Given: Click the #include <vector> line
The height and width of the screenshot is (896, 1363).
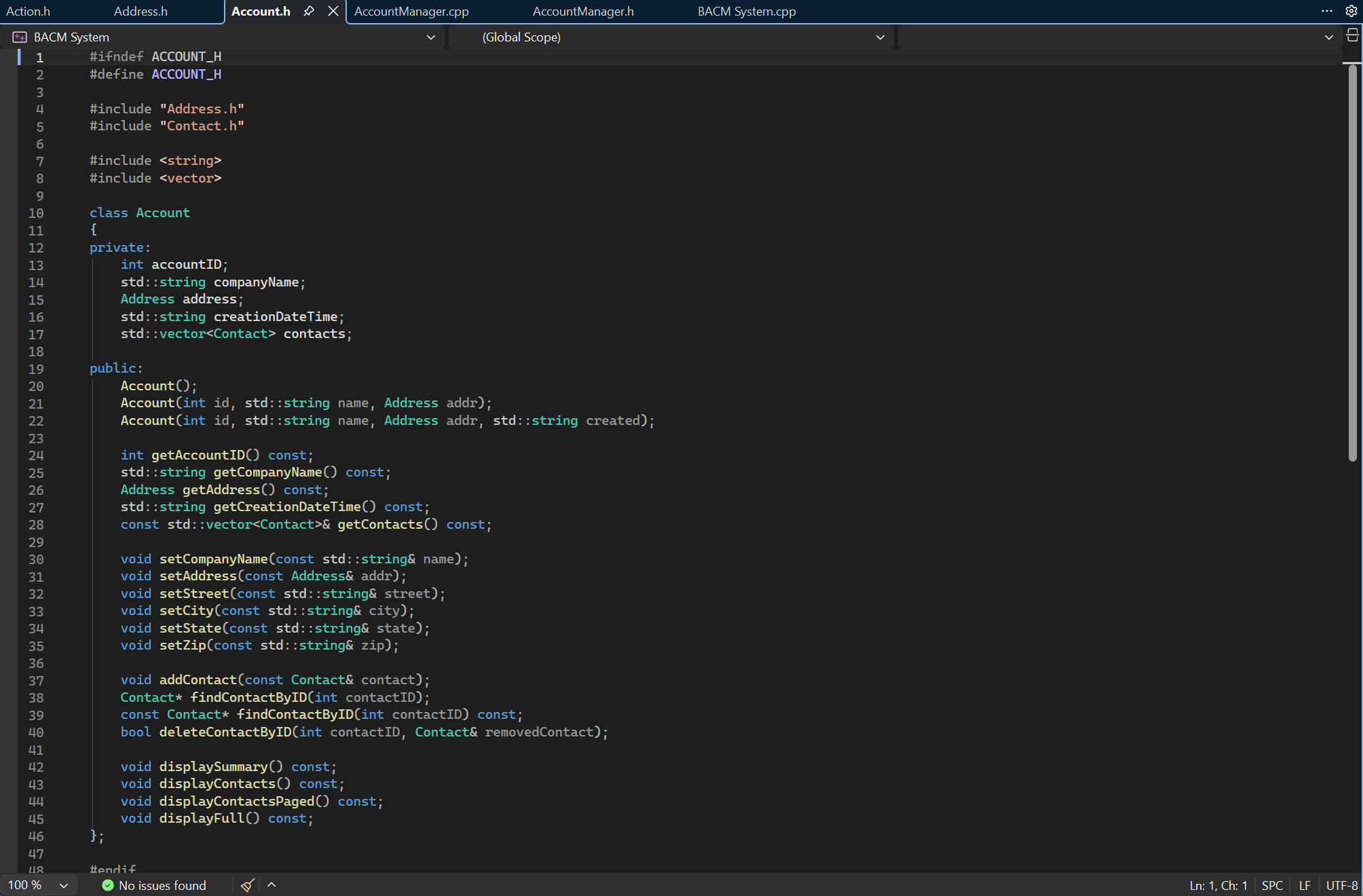Looking at the screenshot, I should [155, 178].
